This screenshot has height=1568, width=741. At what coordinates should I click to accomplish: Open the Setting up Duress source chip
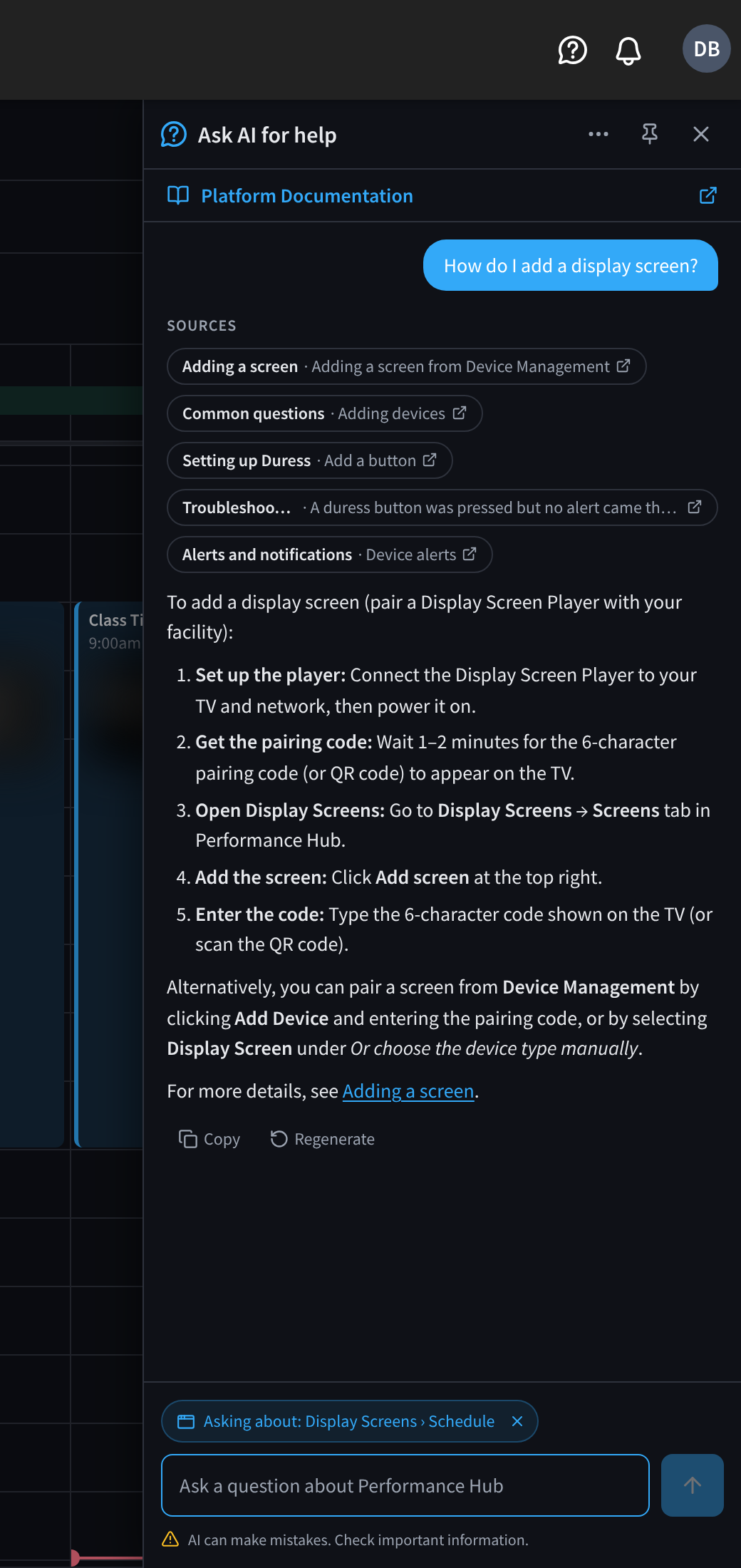tap(309, 460)
